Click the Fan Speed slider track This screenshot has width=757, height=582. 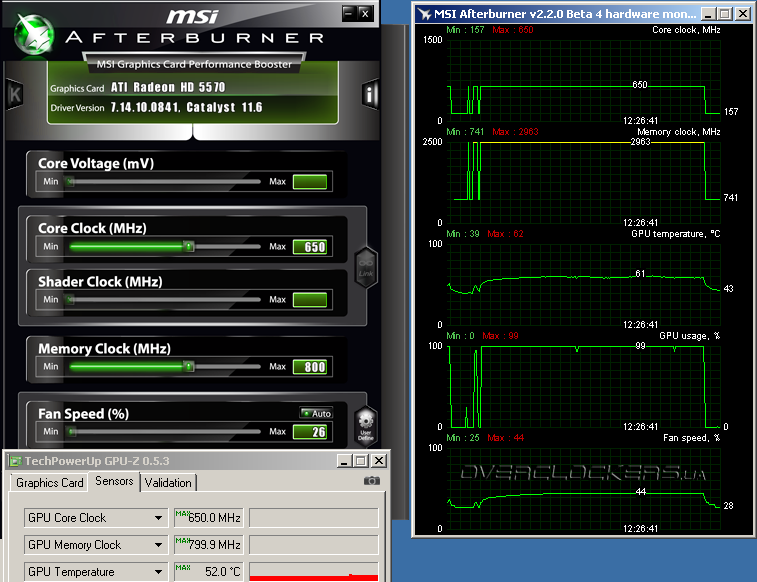[165, 431]
